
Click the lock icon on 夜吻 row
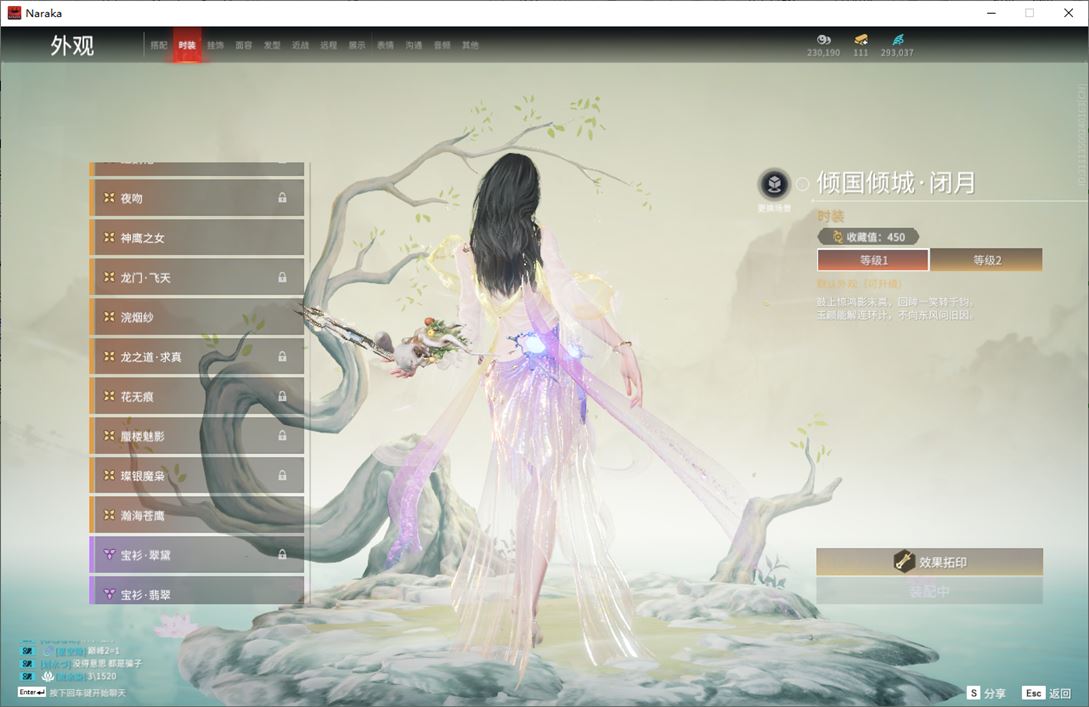point(282,198)
